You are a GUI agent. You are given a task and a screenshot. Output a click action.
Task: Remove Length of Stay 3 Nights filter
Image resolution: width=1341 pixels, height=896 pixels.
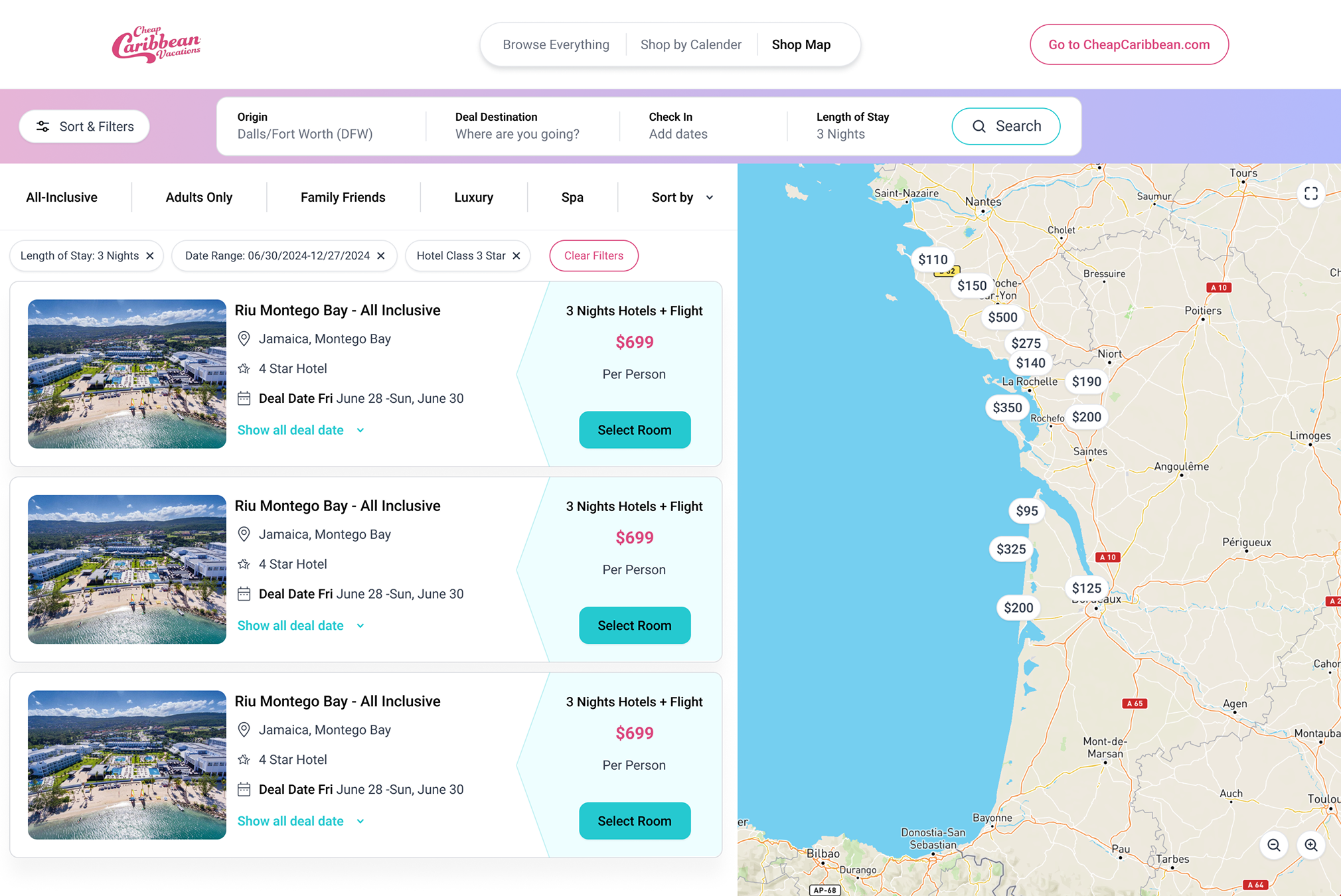[150, 256]
